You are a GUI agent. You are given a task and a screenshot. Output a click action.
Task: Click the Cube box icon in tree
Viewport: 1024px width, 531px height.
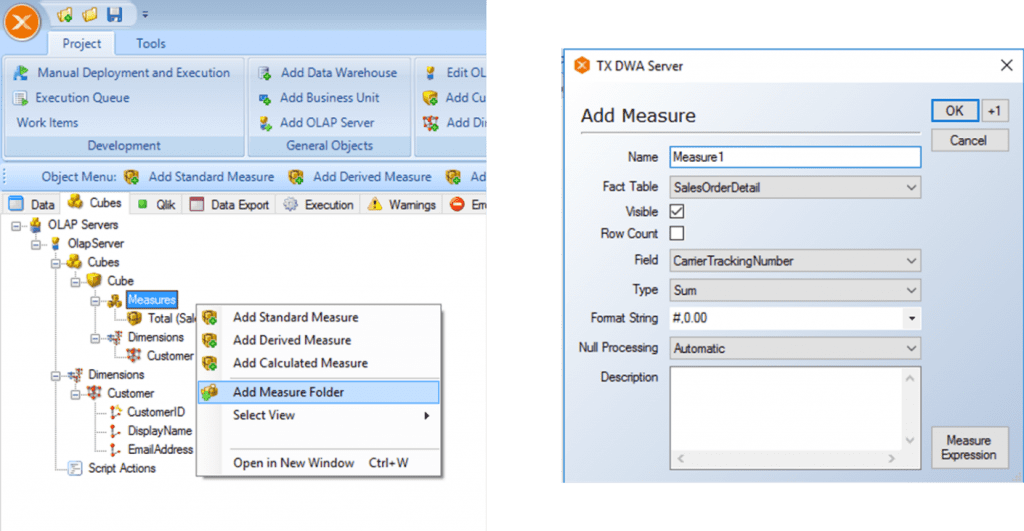95,280
